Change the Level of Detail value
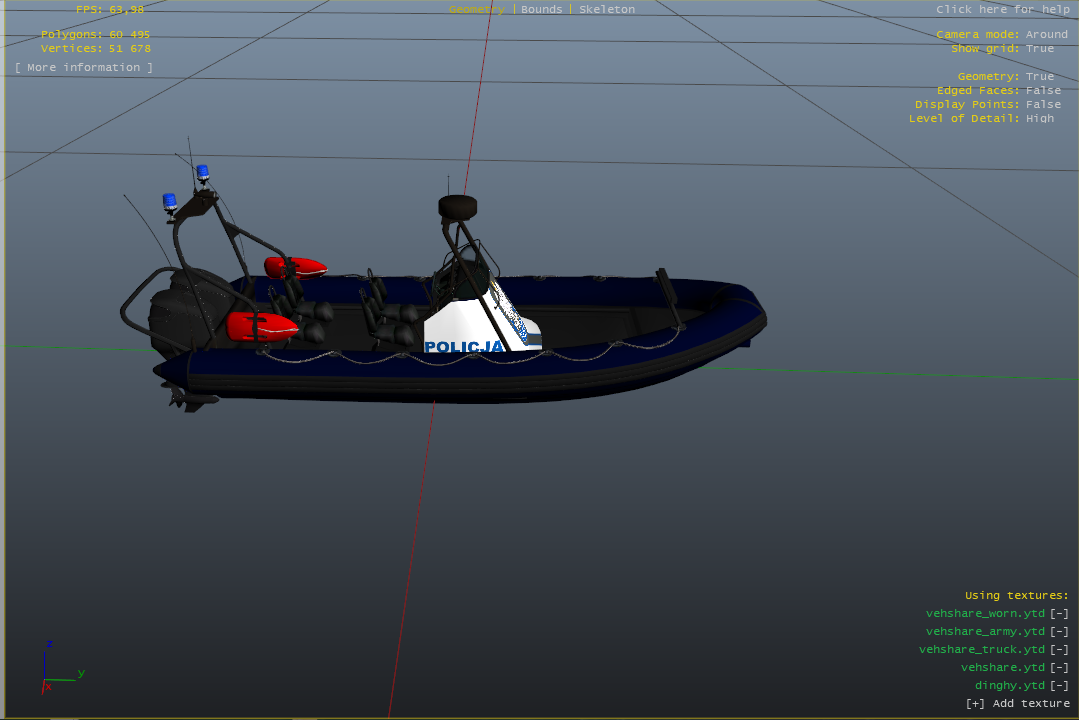 (x=1039, y=119)
